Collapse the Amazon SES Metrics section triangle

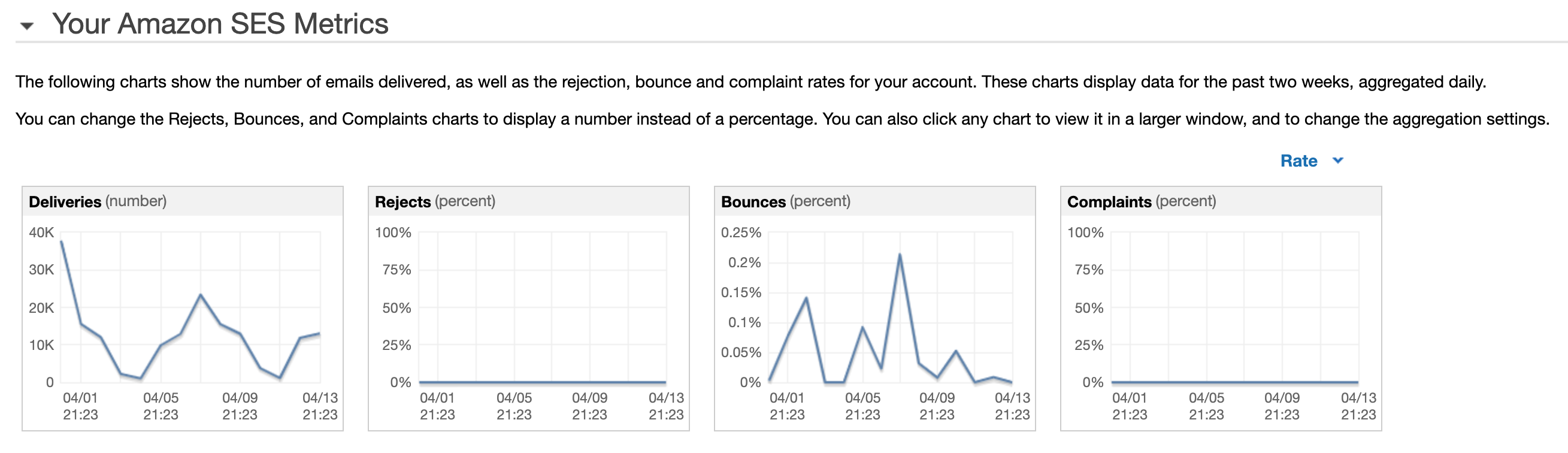coord(26,26)
